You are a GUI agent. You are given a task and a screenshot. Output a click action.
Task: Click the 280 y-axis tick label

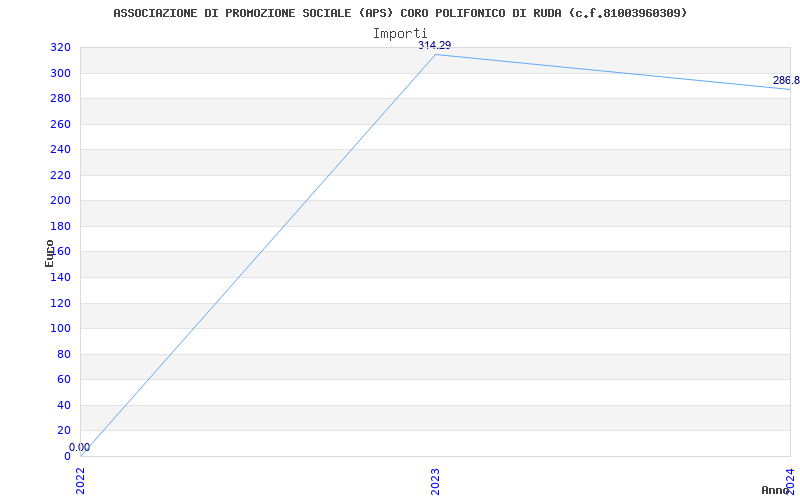(60, 98)
